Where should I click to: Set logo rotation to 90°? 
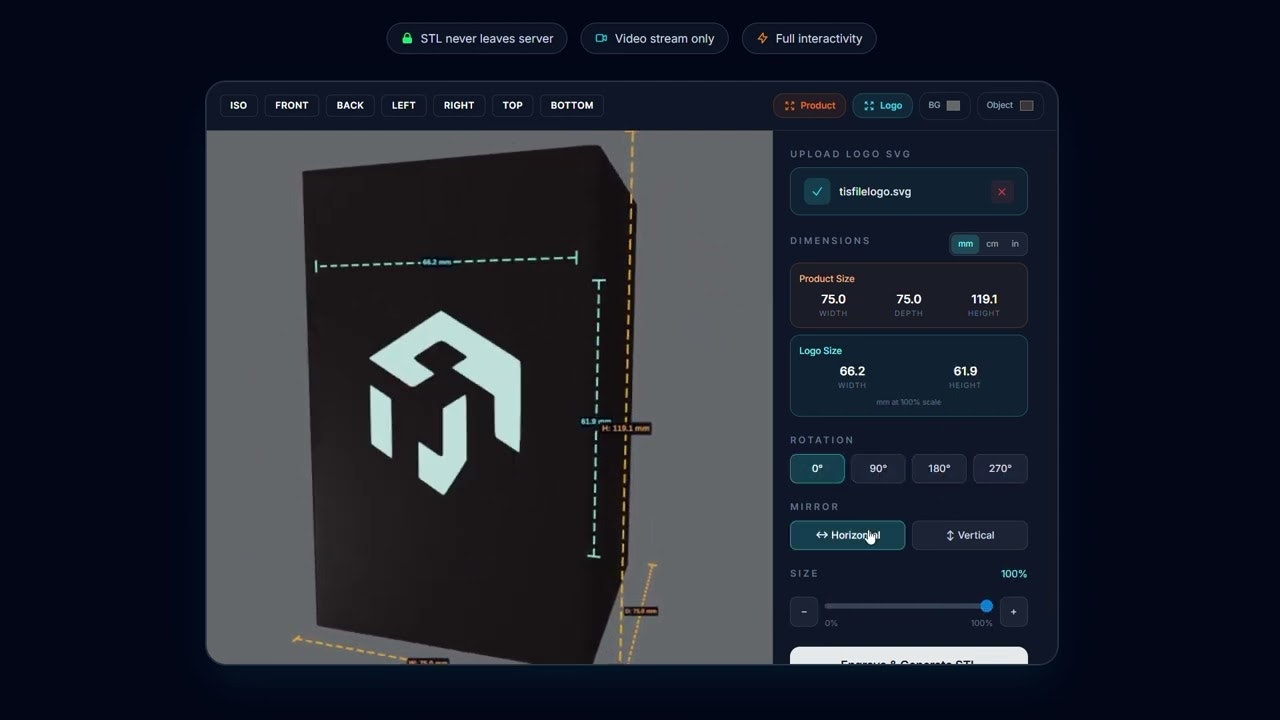pos(878,468)
